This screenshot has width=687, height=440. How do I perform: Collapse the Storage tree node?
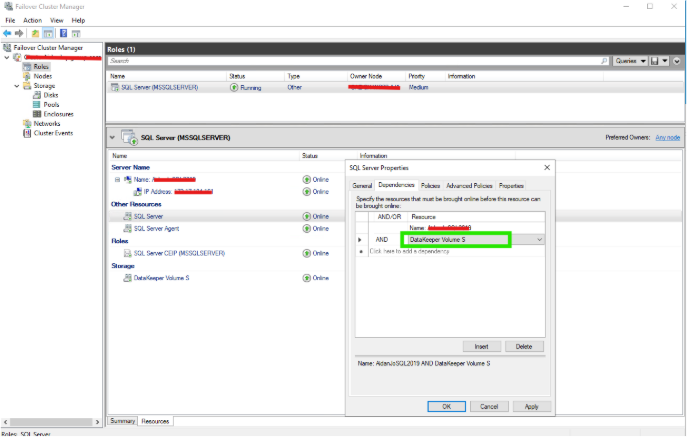[x=17, y=86]
